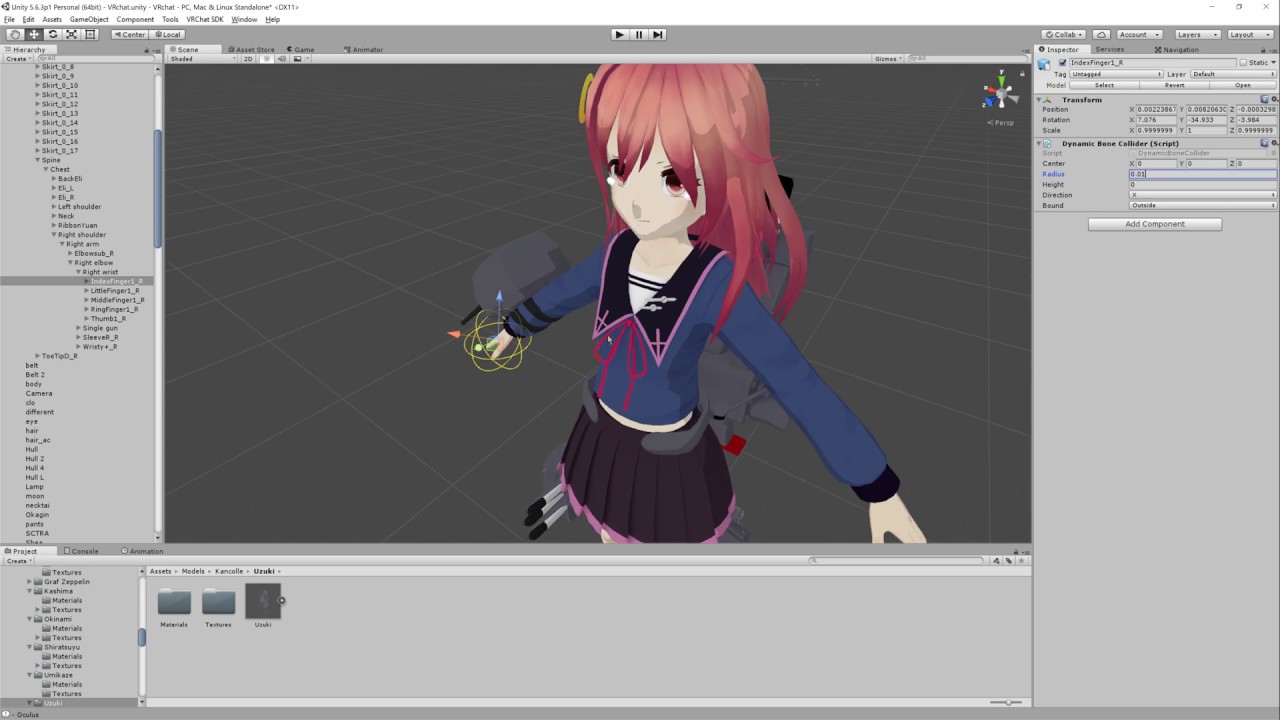Toggle the 2D scene view mode
The image size is (1280, 720).
pyautogui.click(x=248, y=59)
